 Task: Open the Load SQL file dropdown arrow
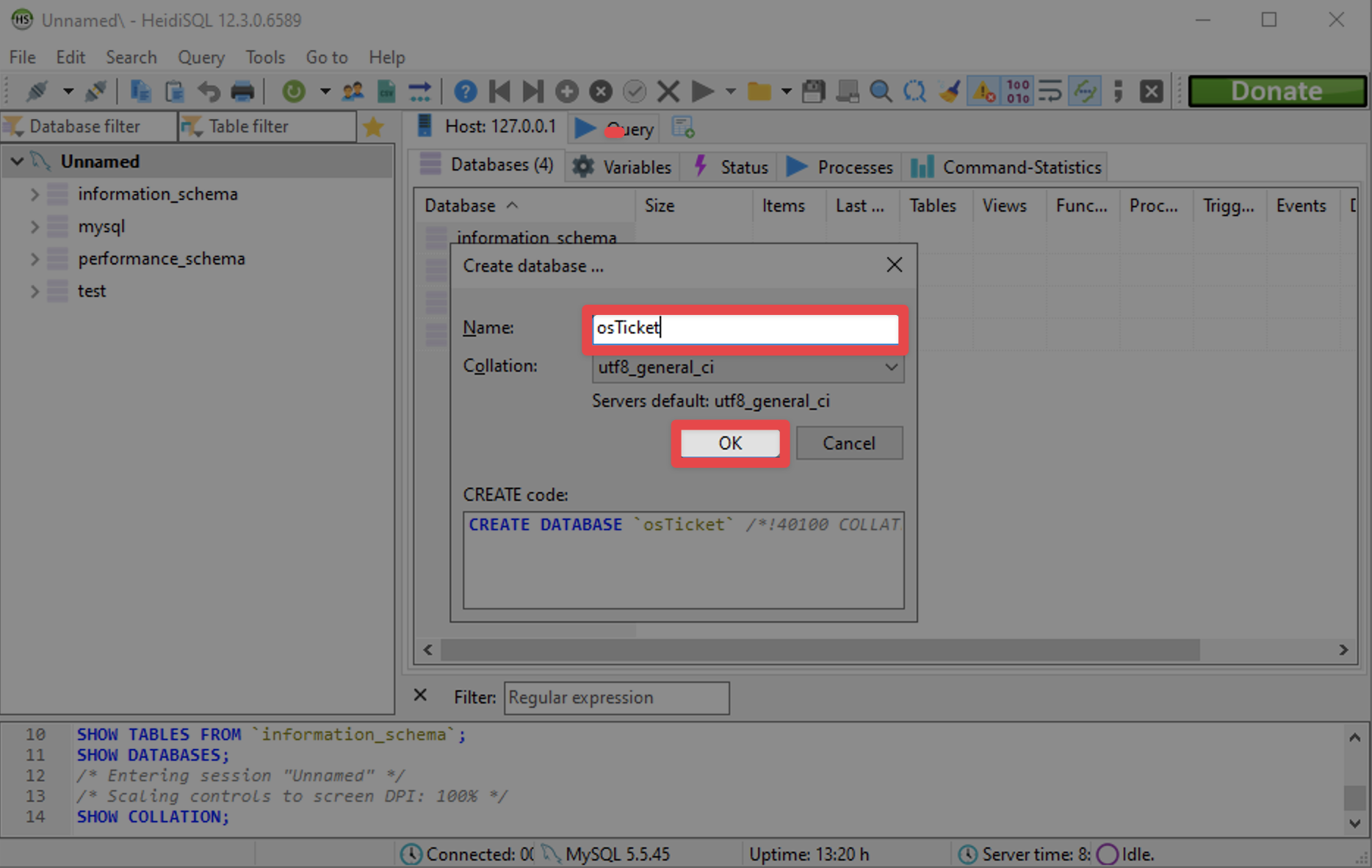(786, 91)
